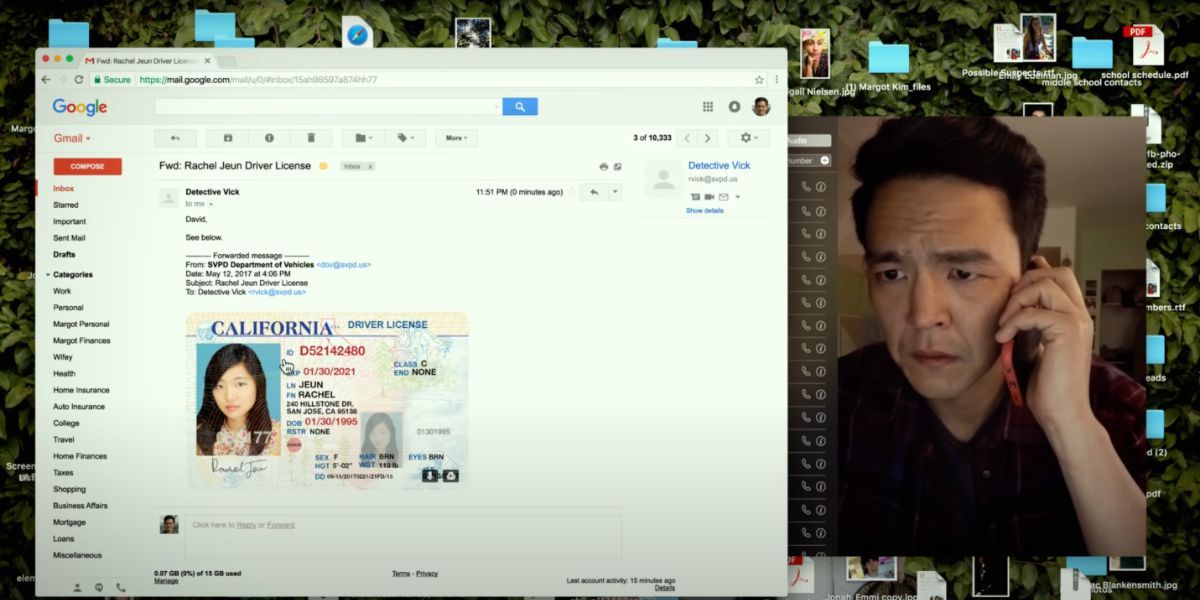This screenshot has width=1200, height=600.
Task: Open Google notifications bell icon
Action: pyautogui.click(x=734, y=106)
